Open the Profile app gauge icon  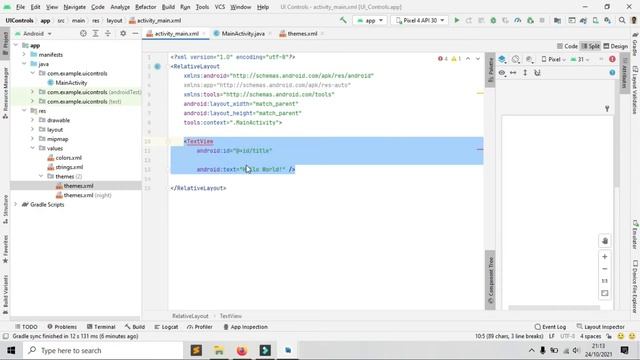point(518,20)
